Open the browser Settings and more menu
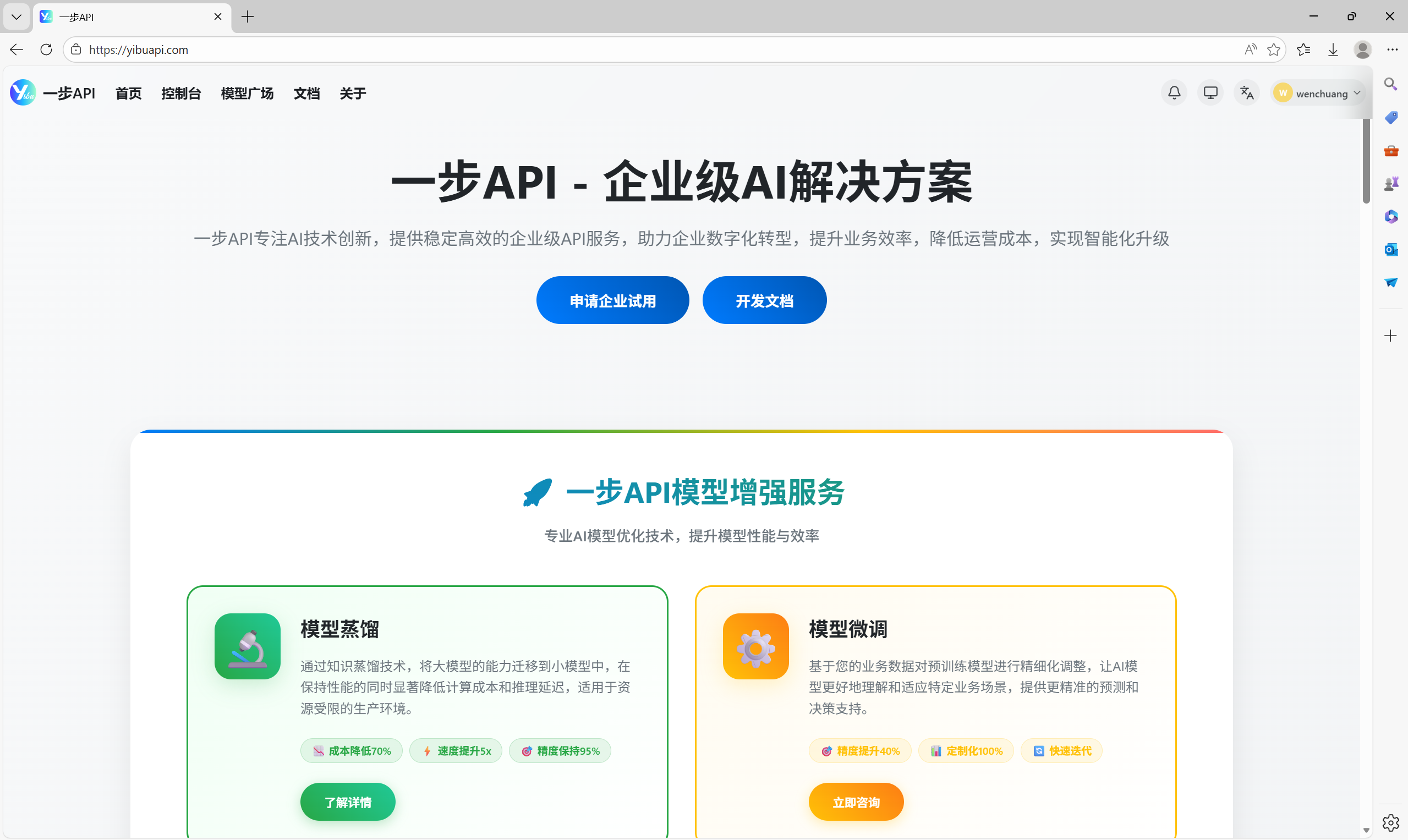Screen dimensions: 1408x840 (x=1394, y=50)
